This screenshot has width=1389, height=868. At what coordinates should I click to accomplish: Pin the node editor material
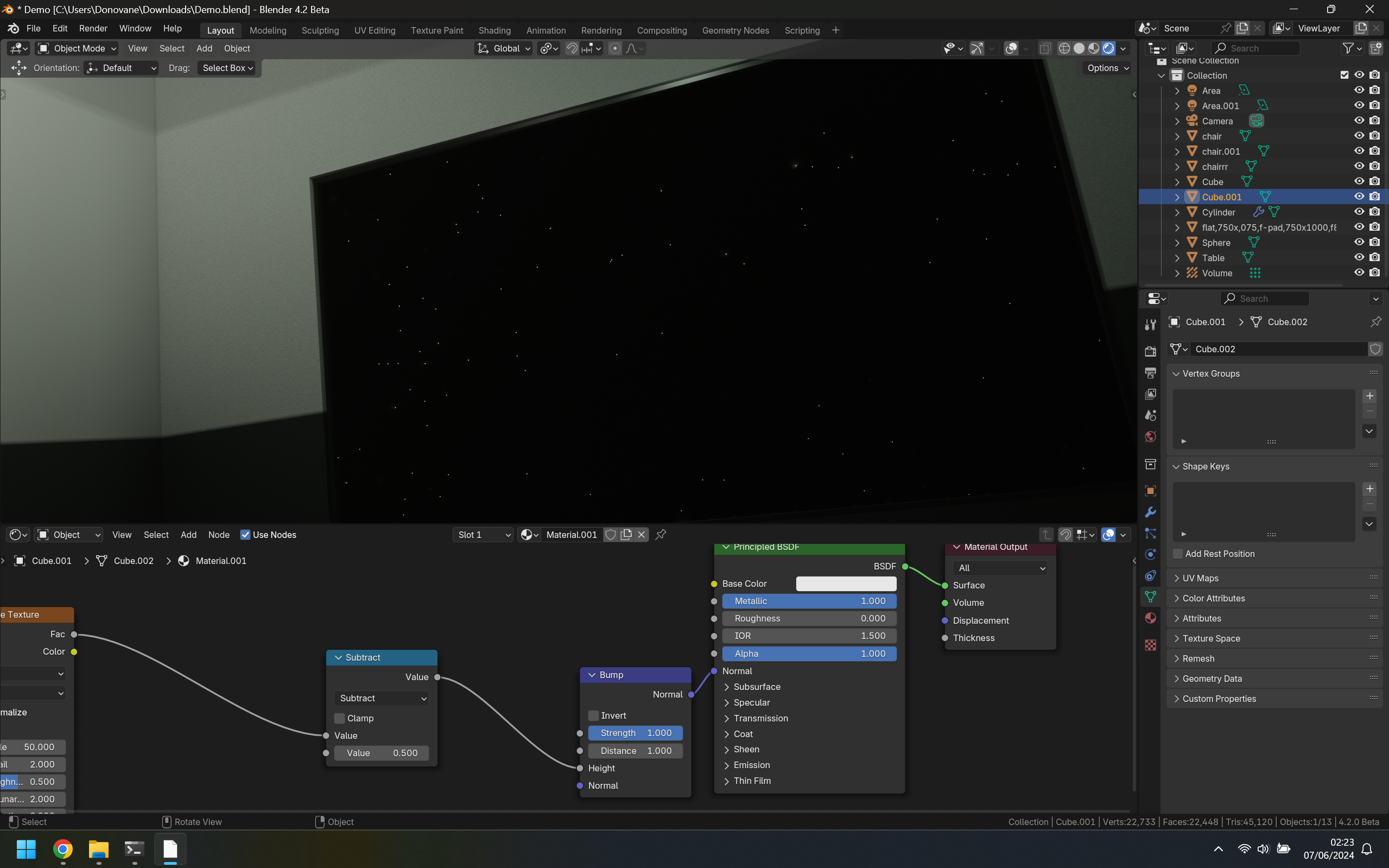(x=661, y=535)
